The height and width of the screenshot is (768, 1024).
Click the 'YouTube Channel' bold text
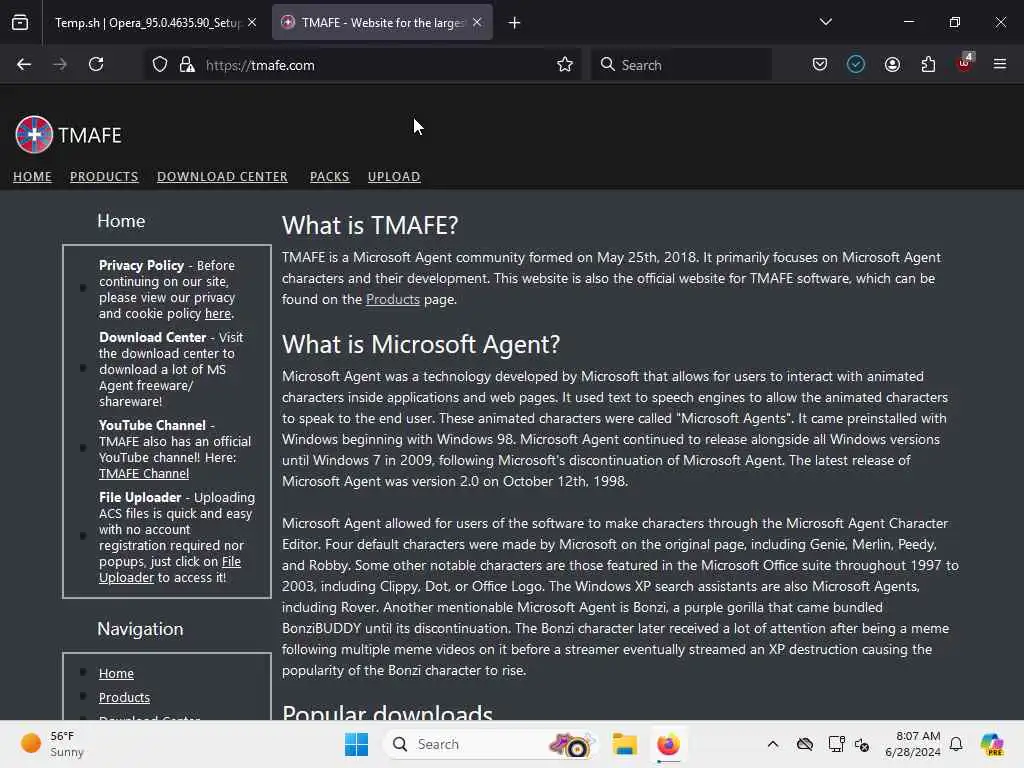152,425
